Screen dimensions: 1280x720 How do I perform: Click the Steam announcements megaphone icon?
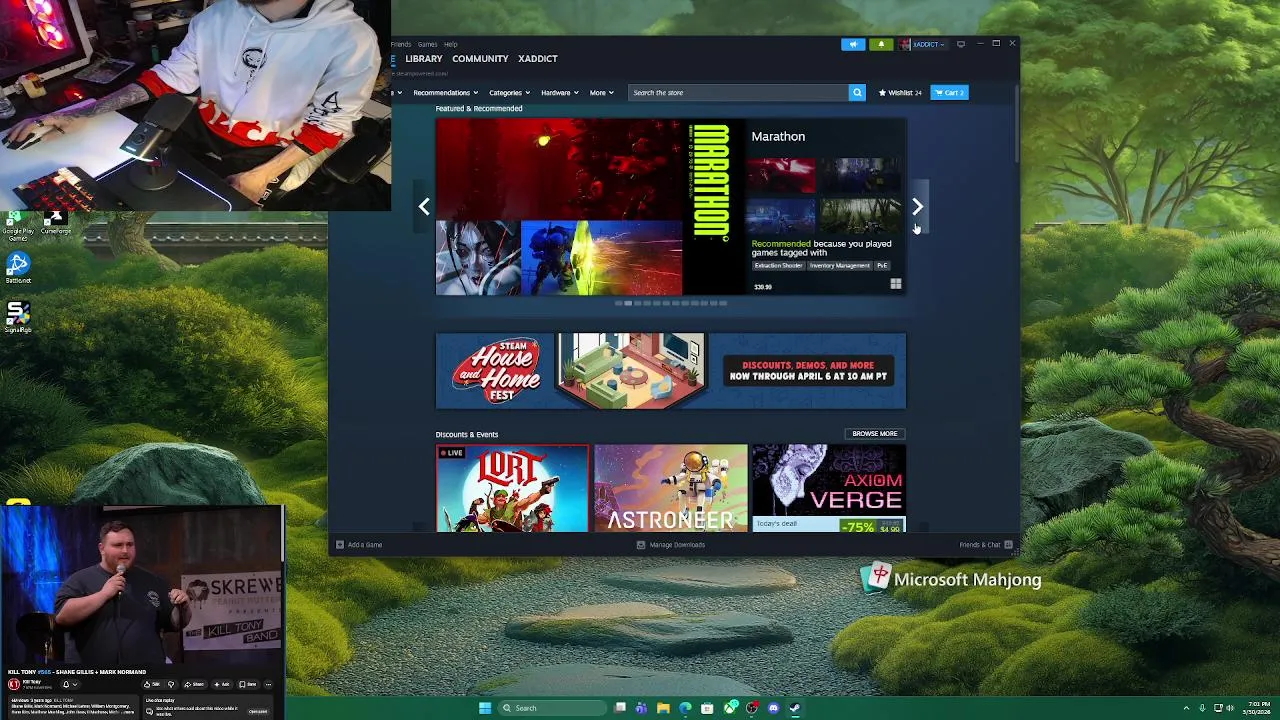click(x=853, y=44)
